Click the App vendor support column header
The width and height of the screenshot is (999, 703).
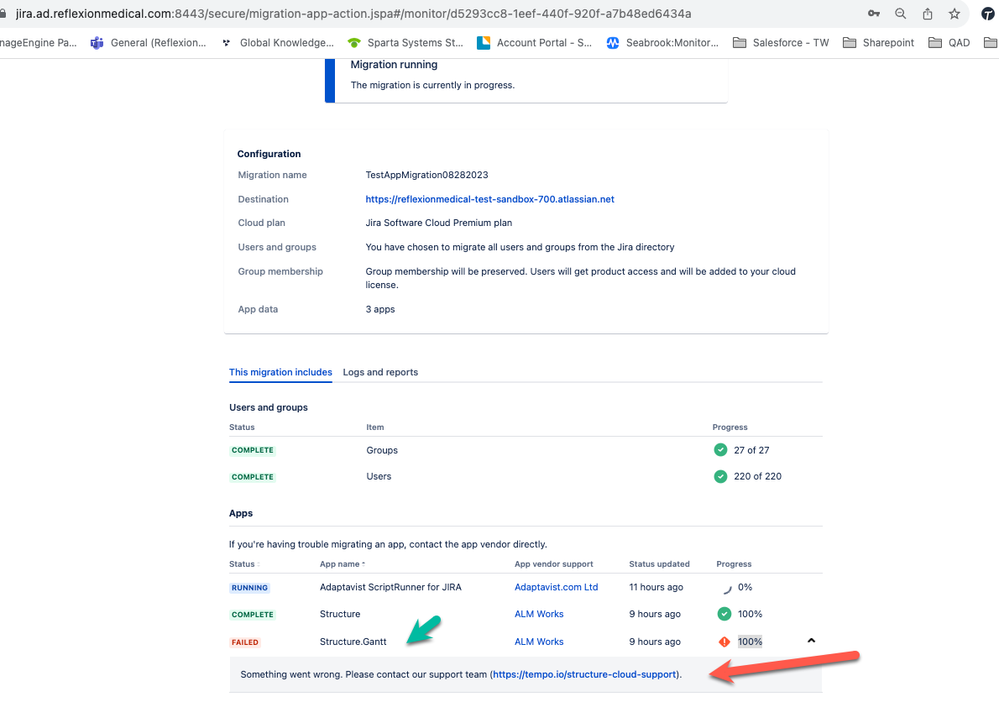[554, 564]
